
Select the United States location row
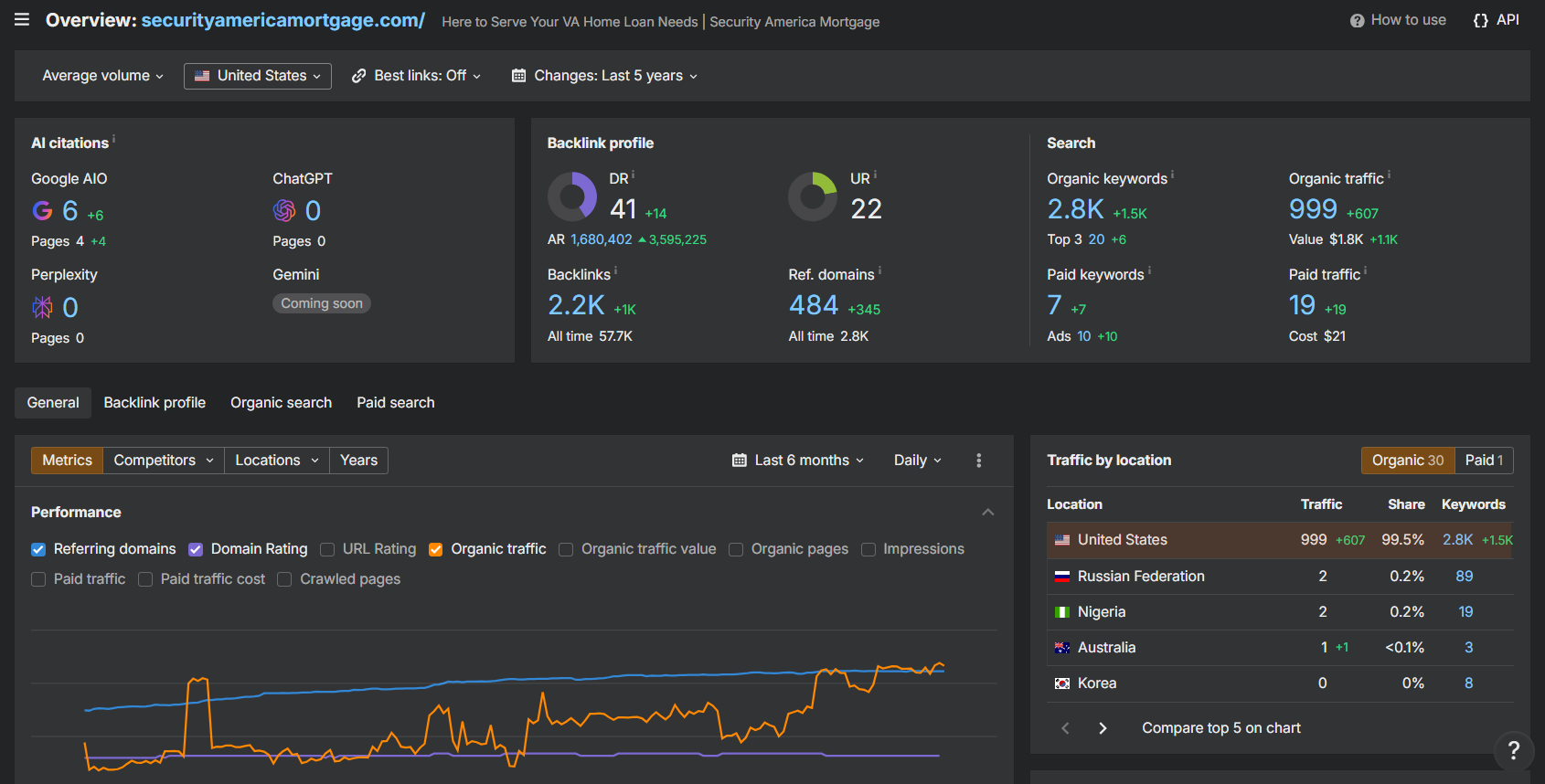click(1122, 540)
